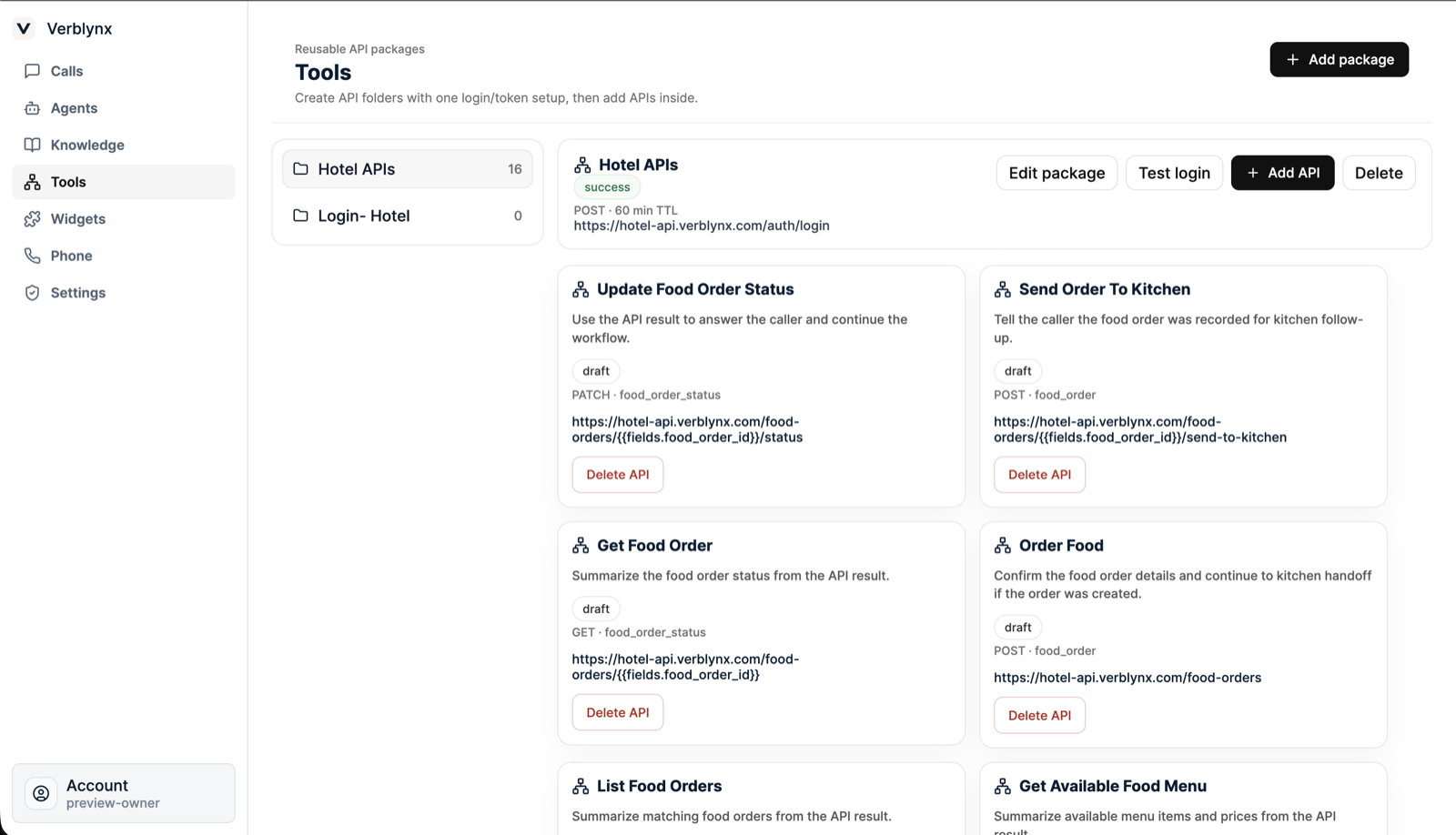1456x835 pixels.
Task: Click the auth/login URL text
Action: tap(702, 226)
